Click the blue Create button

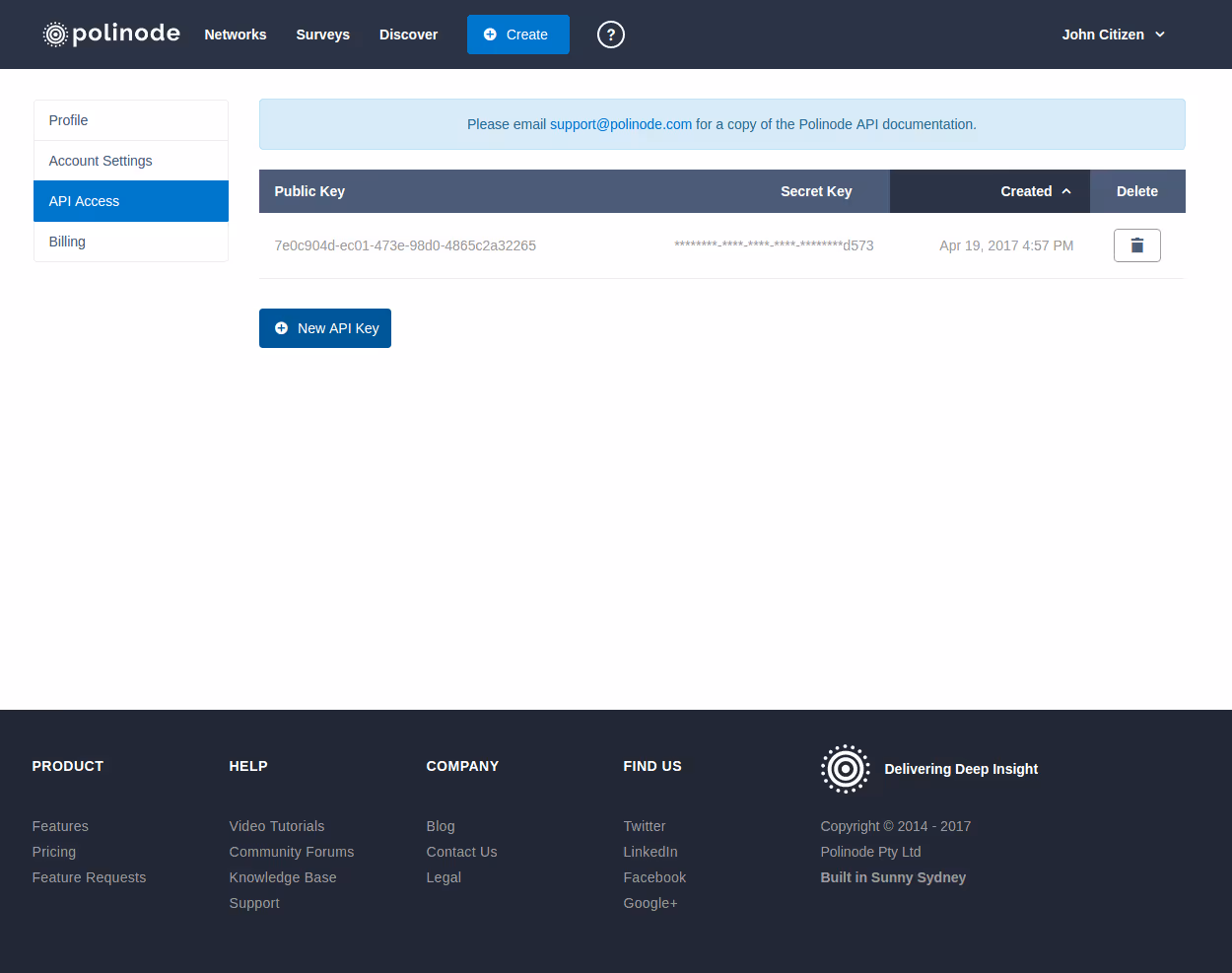[x=518, y=35]
